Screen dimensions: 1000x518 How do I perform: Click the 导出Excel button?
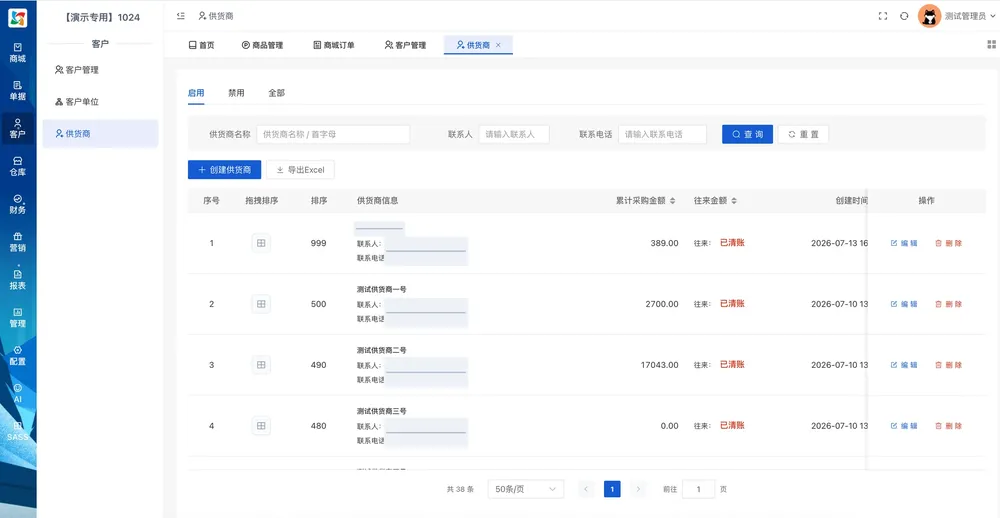300,170
